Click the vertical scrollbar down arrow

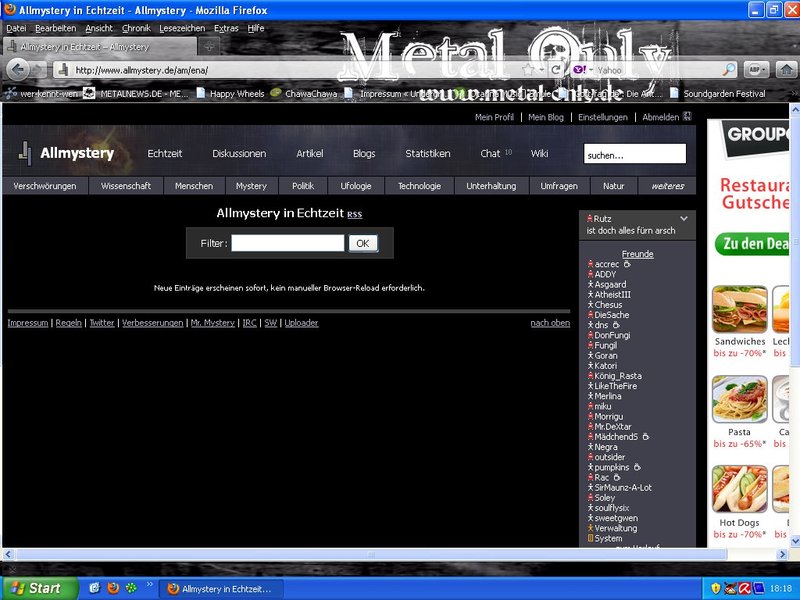pos(794,541)
